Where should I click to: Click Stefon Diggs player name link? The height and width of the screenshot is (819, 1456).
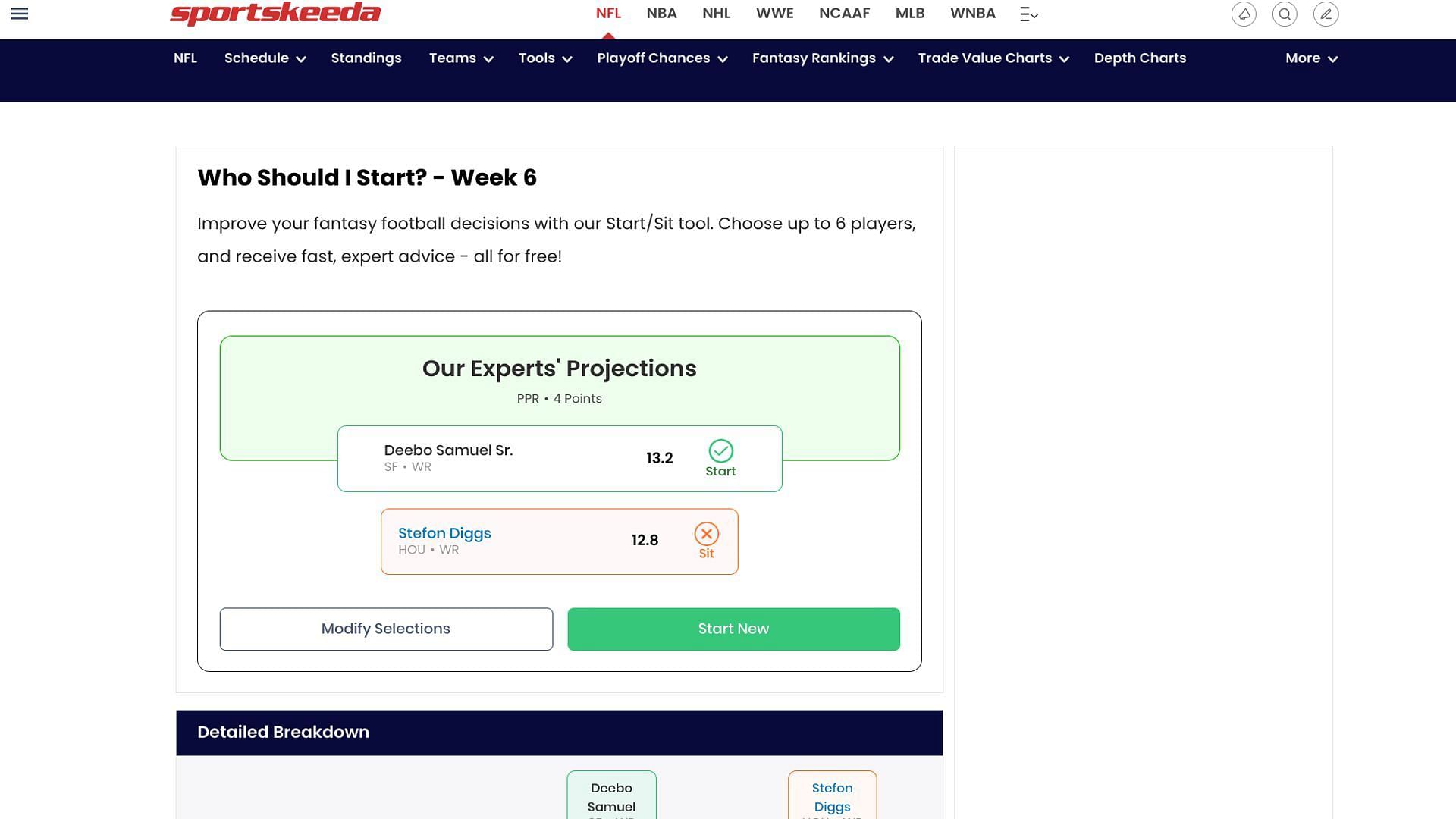pos(445,532)
